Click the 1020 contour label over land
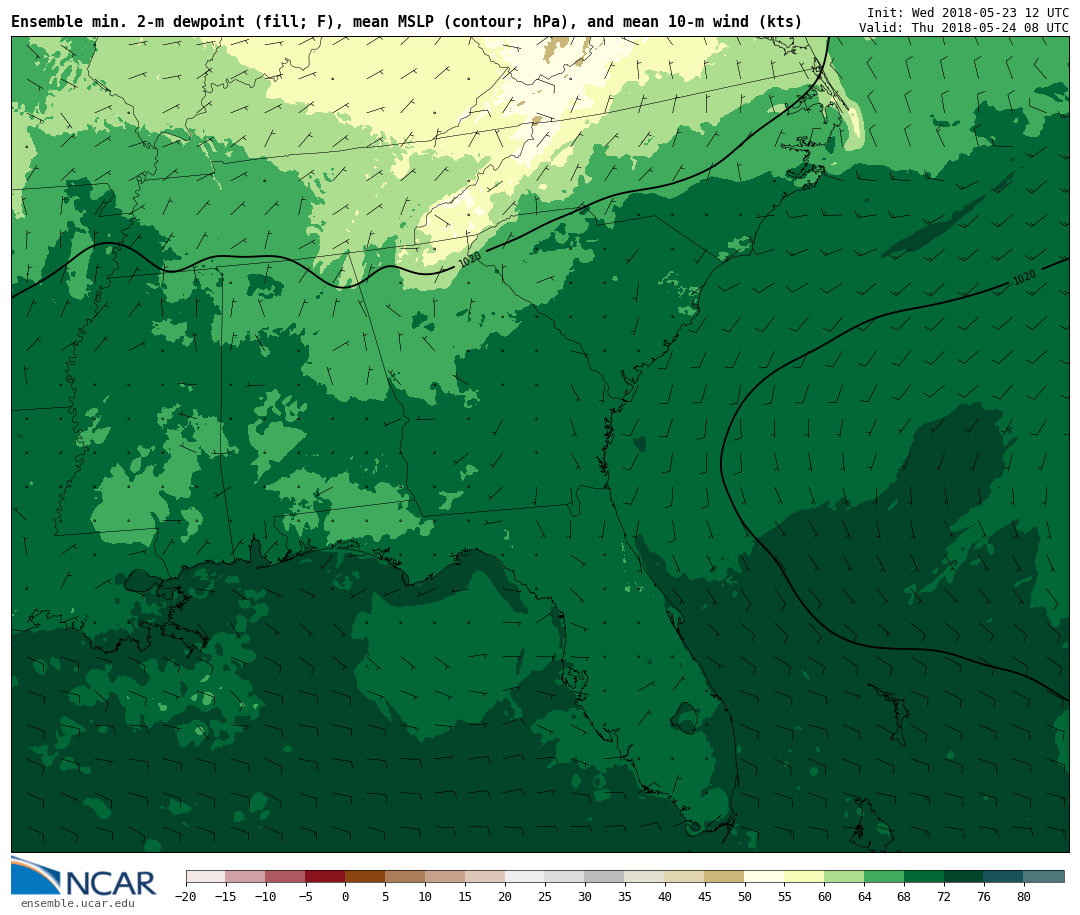This screenshot has width=1080, height=915. pyautogui.click(x=470, y=259)
